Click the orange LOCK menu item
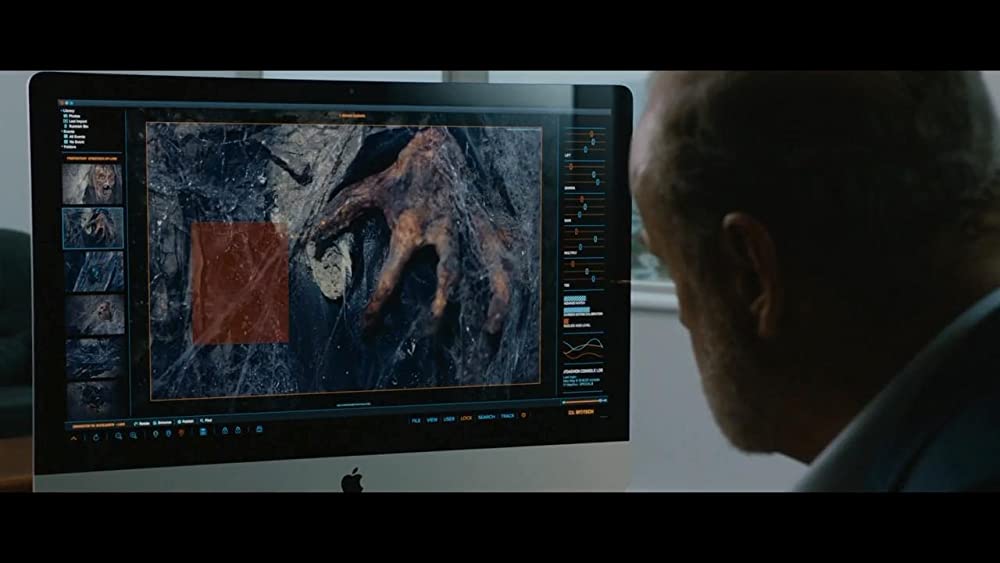The image size is (1000, 563). point(466,418)
